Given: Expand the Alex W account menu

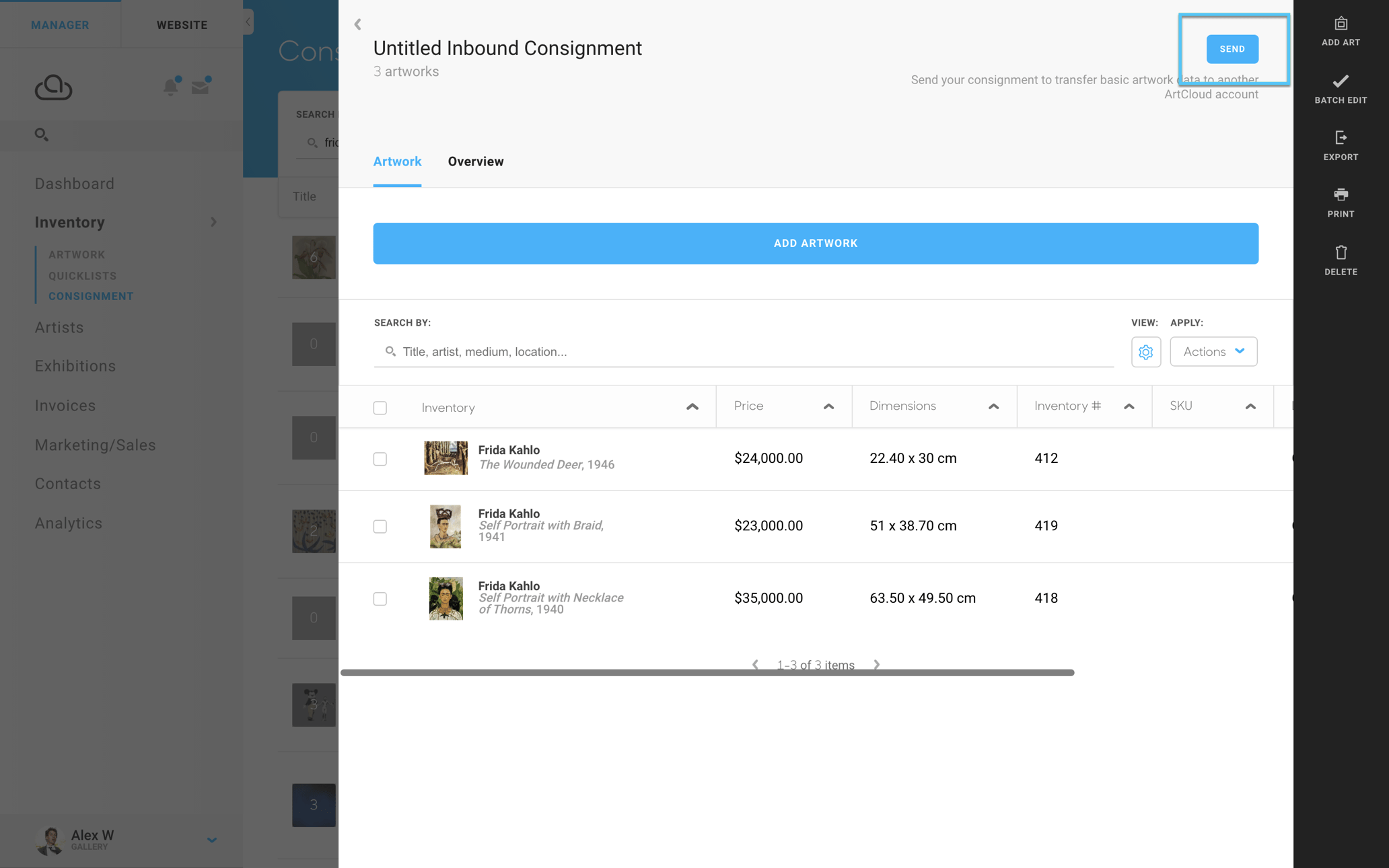Looking at the screenshot, I should pyautogui.click(x=212, y=840).
